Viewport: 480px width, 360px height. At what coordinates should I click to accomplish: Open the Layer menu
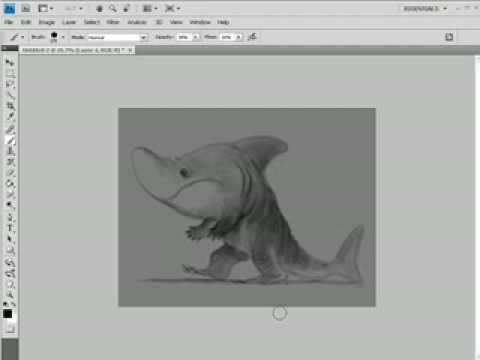point(69,22)
